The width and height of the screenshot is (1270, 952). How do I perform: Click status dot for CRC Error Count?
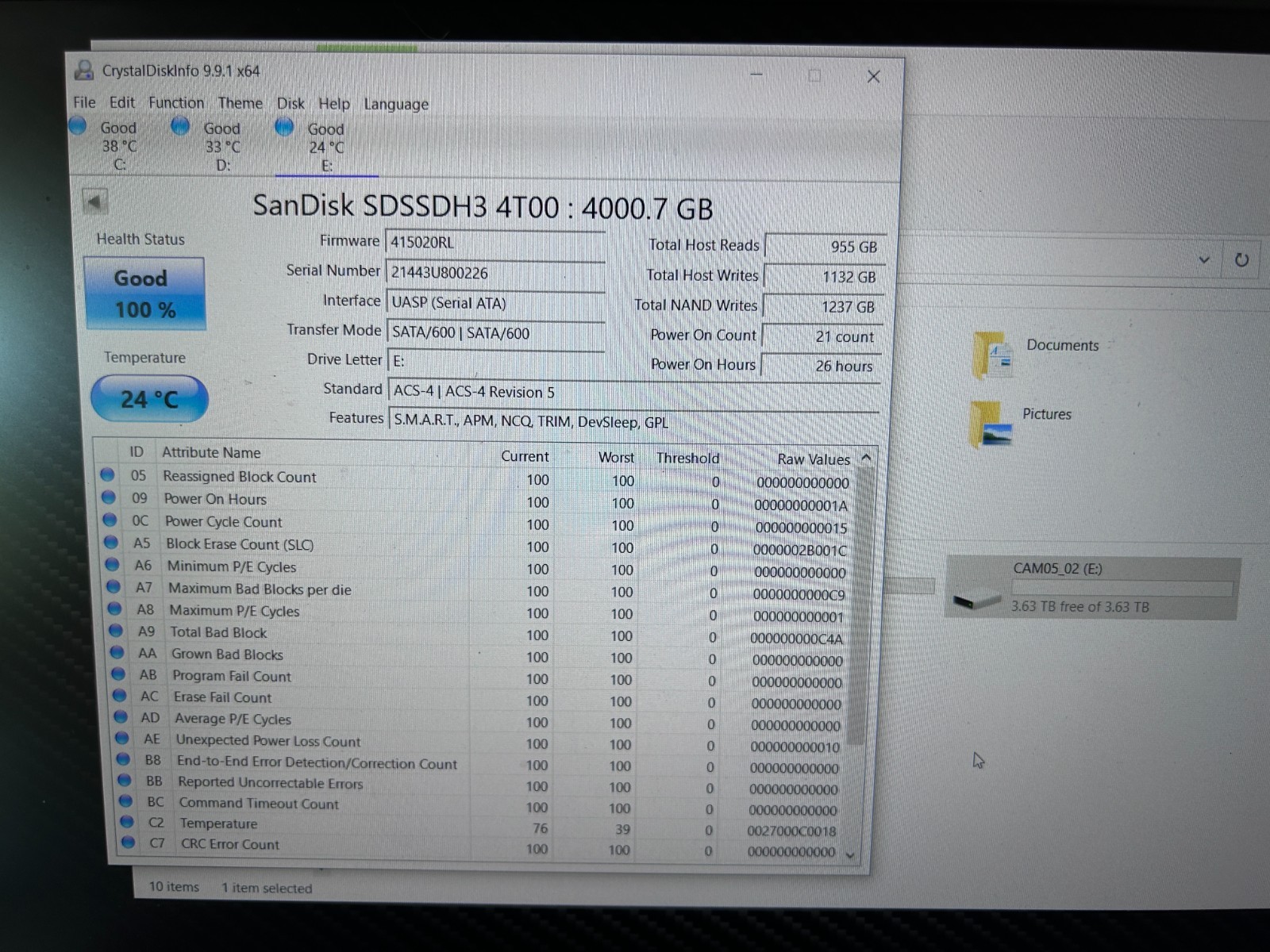tap(128, 843)
